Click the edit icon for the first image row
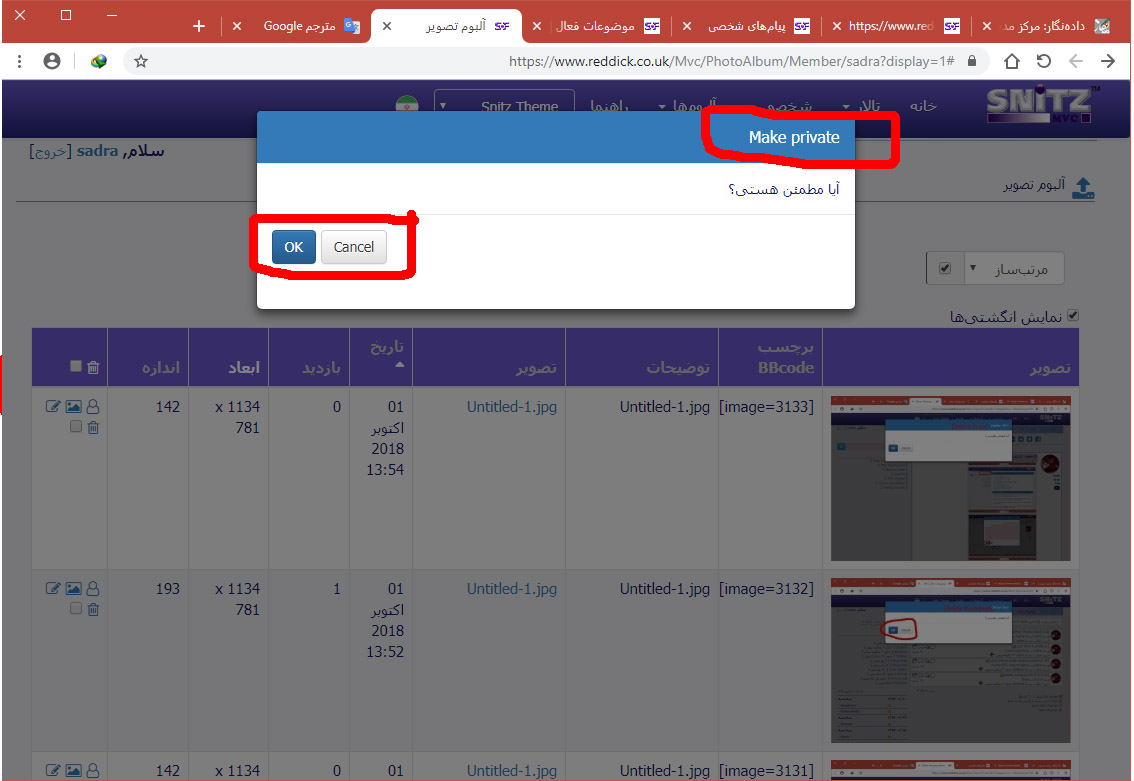This screenshot has width=1134, height=781. pyautogui.click(x=53, y=407)
